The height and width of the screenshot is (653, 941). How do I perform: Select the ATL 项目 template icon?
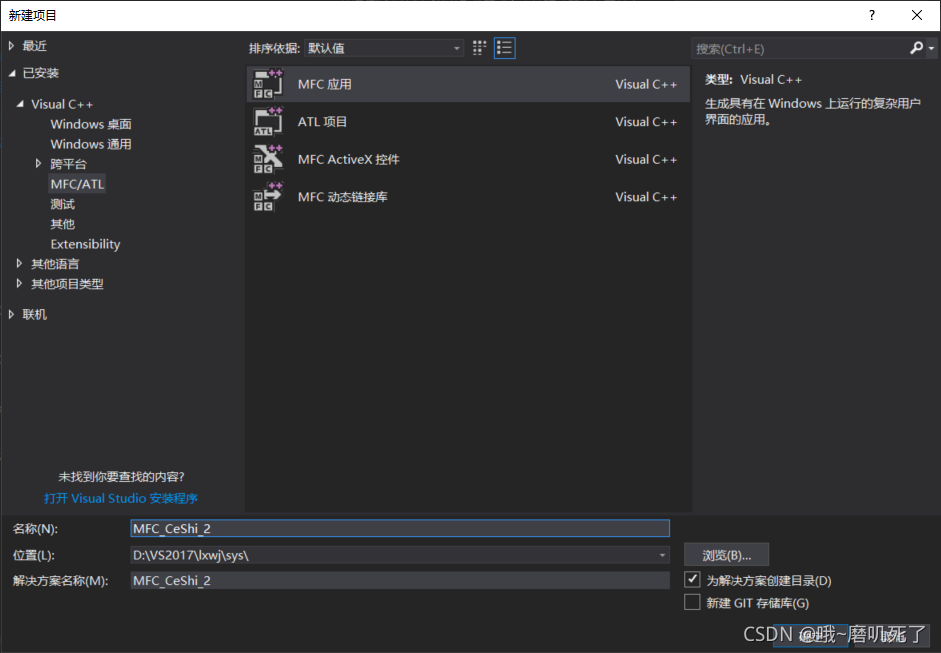click(268, 122)
